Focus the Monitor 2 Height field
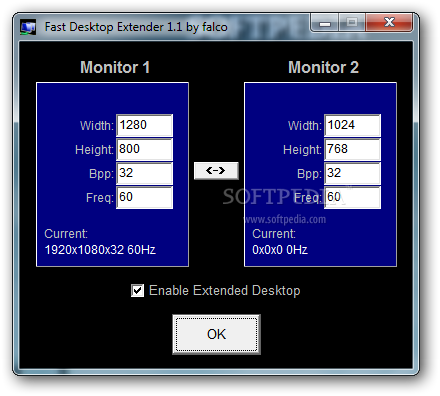 click(x=352, y=149)
